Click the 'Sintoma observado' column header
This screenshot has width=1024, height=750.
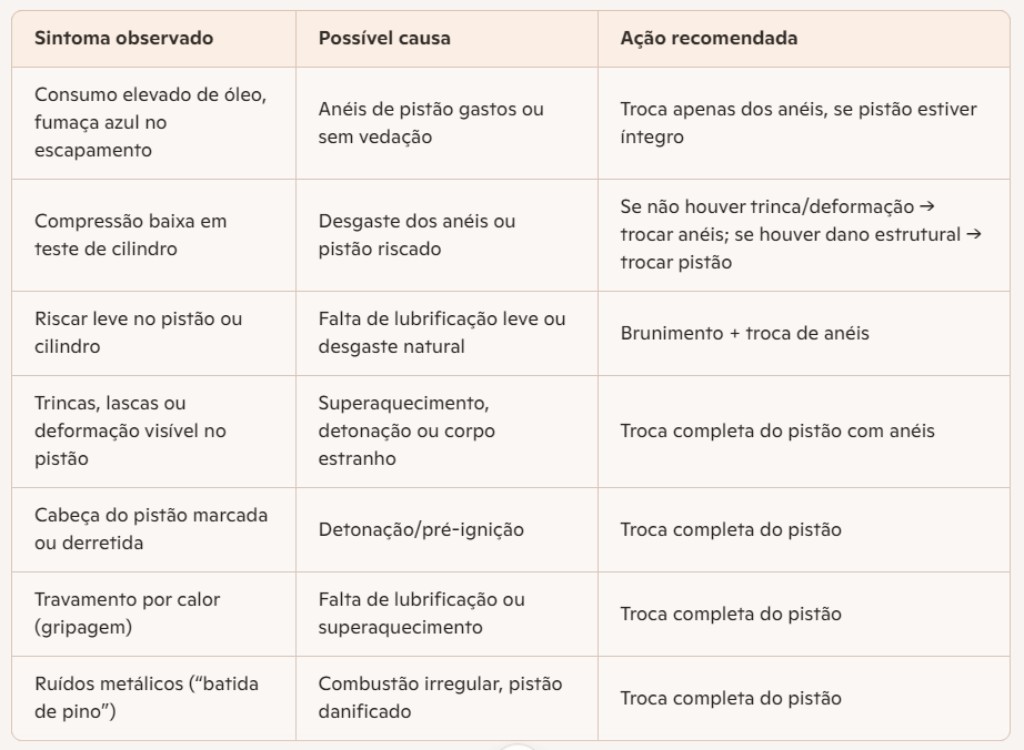pyautogui.click(x=123, y=38)
